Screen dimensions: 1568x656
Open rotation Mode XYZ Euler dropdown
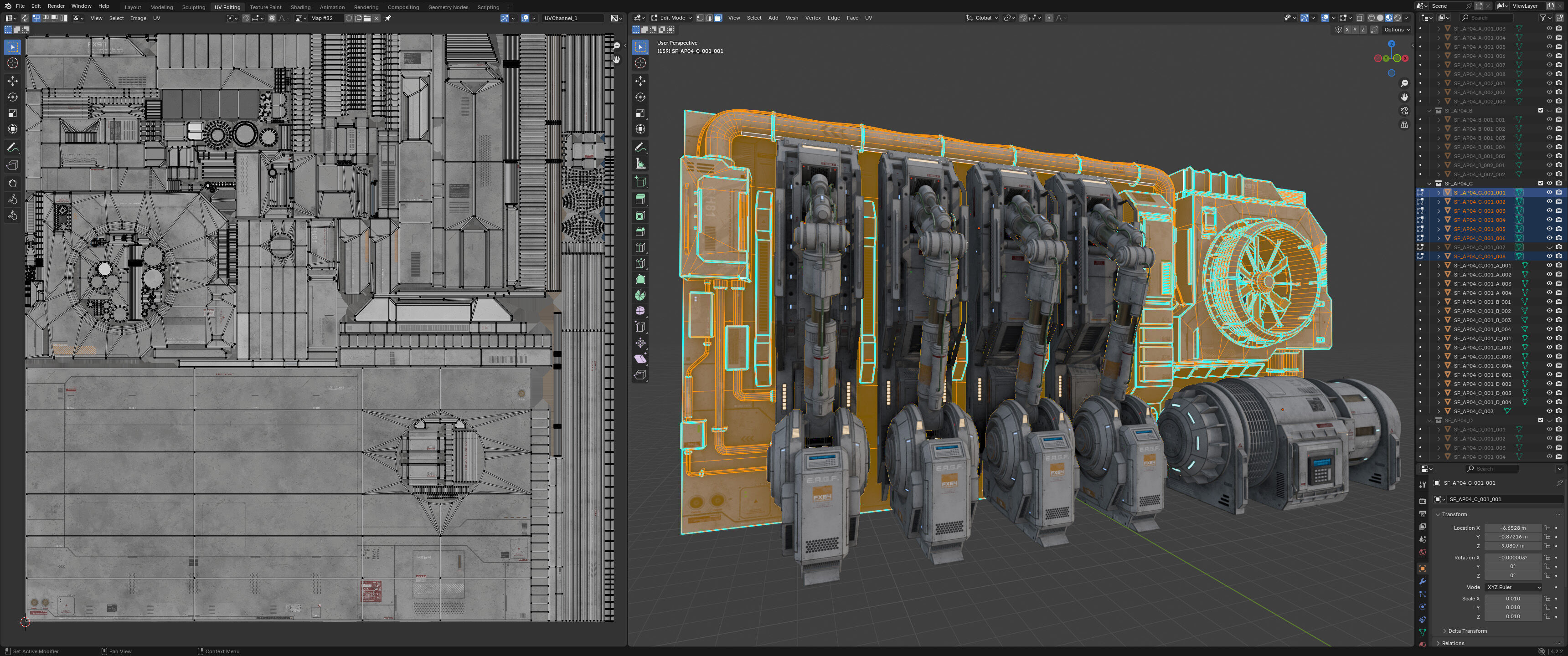[x=1513, y=587]
